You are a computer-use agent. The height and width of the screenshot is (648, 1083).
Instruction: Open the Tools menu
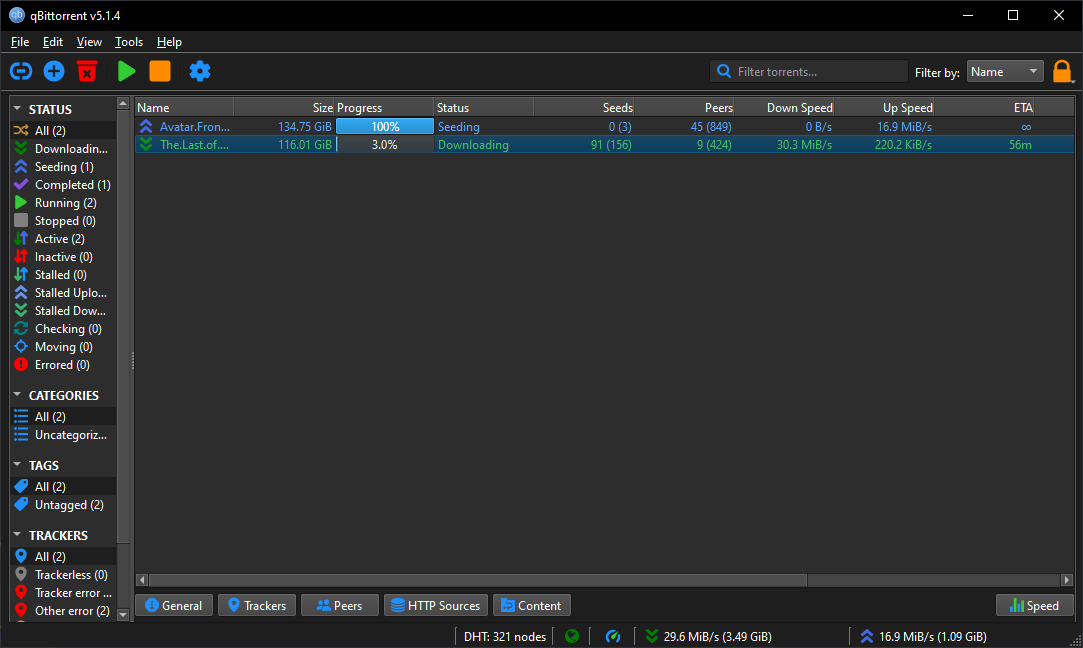(x=128, y=41)
